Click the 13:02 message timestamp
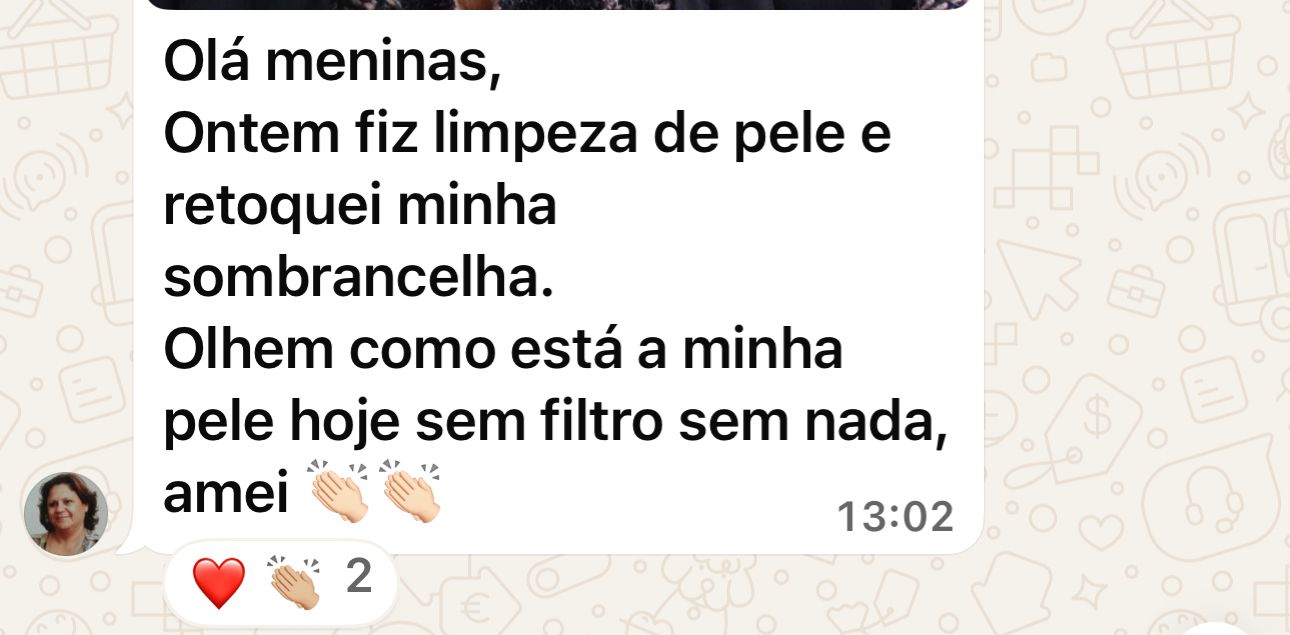This screenshot has height=635, width=1290. pos(895,517)
